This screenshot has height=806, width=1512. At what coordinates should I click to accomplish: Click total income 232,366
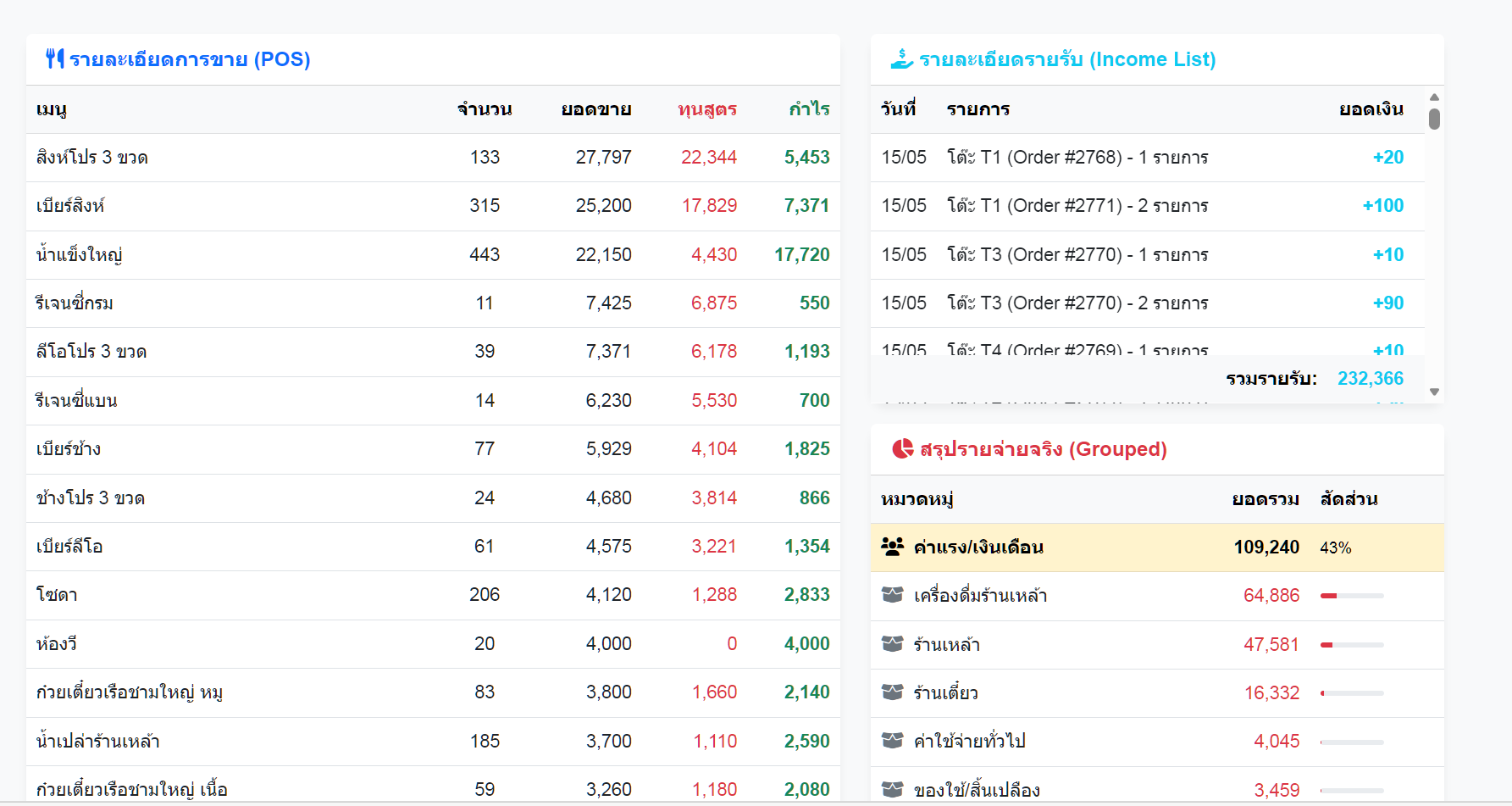tap(1371, 379)
